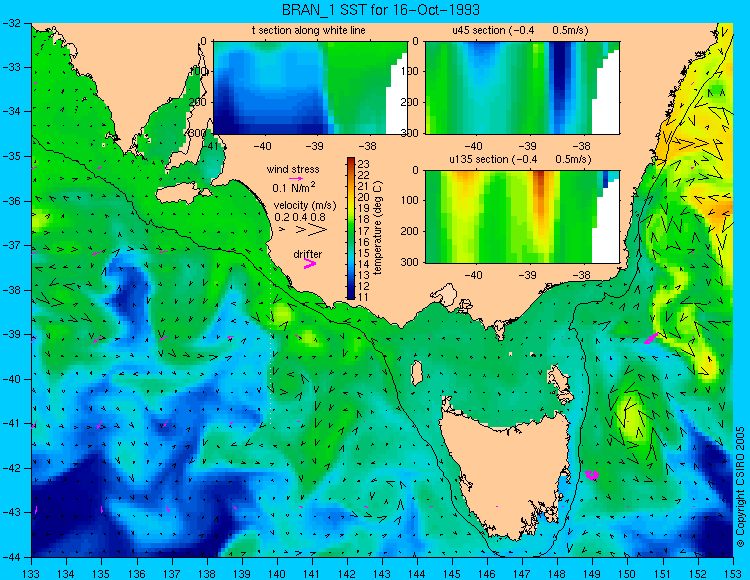Select the 'temperature (deg C)' label

[x=378, y=228]
